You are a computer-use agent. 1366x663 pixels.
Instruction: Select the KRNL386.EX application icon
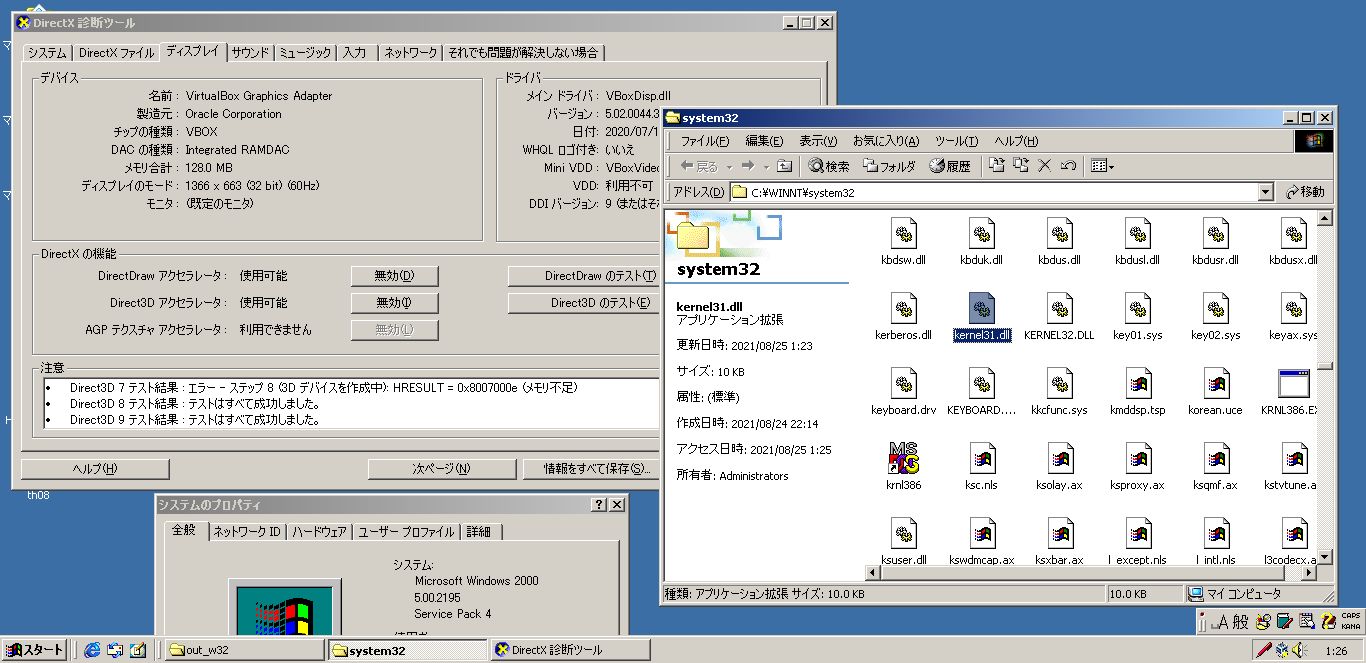click(x=1293, y=384)
